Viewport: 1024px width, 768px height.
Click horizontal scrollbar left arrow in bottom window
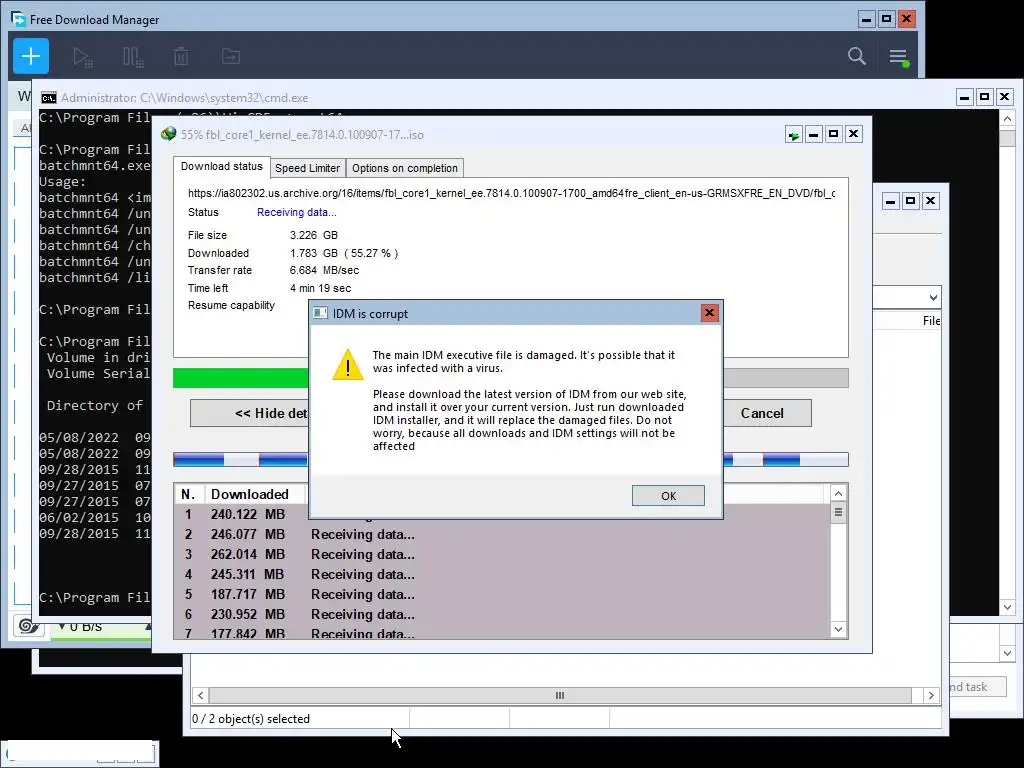pyautogui.click(x=200, y=696)
